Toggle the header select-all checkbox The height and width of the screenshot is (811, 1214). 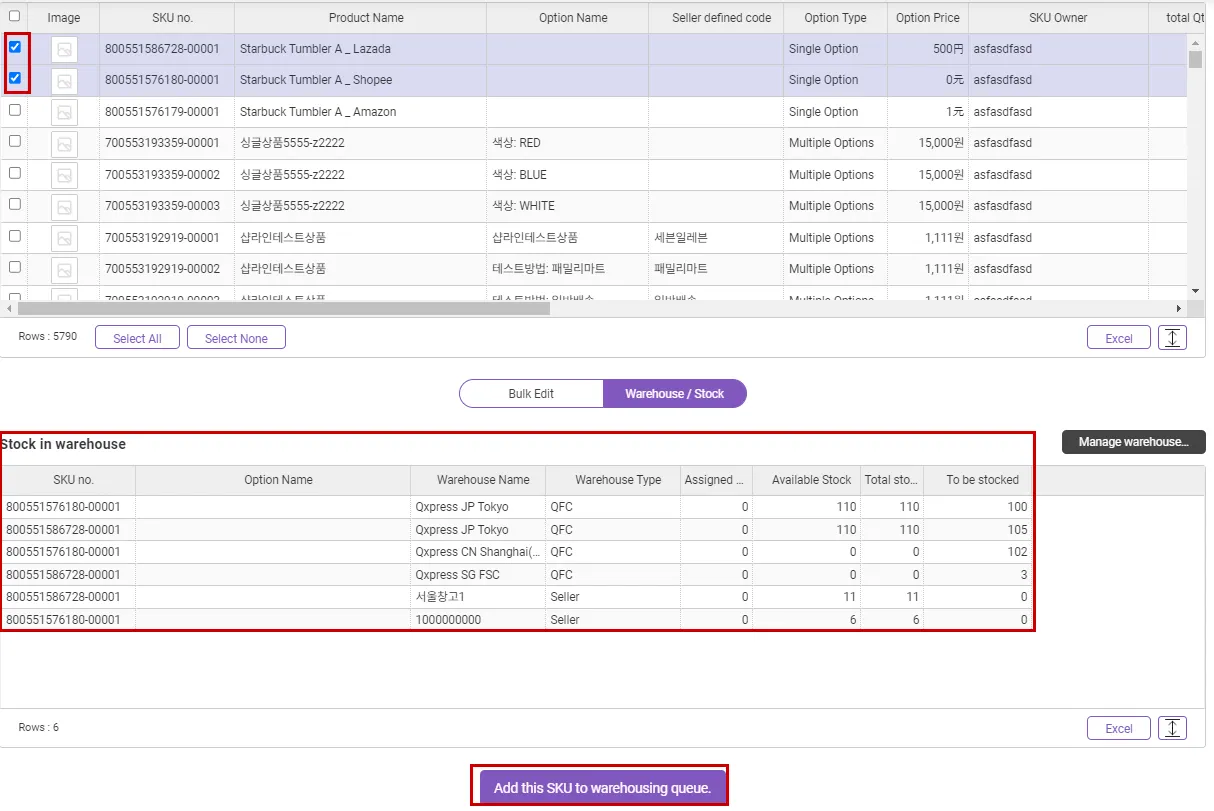14,16
